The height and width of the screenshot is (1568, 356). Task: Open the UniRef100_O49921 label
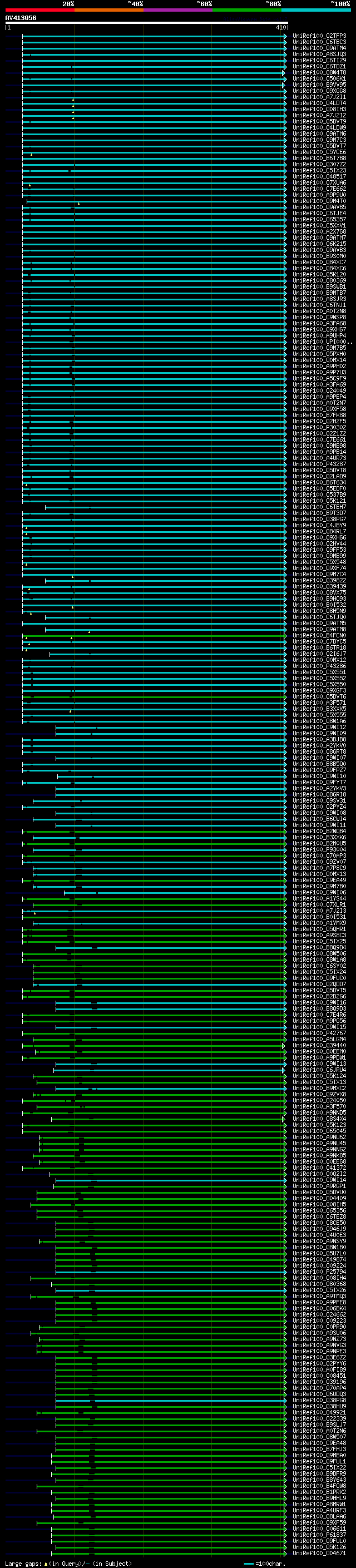pyautogui.click(x=319, y=1412)
